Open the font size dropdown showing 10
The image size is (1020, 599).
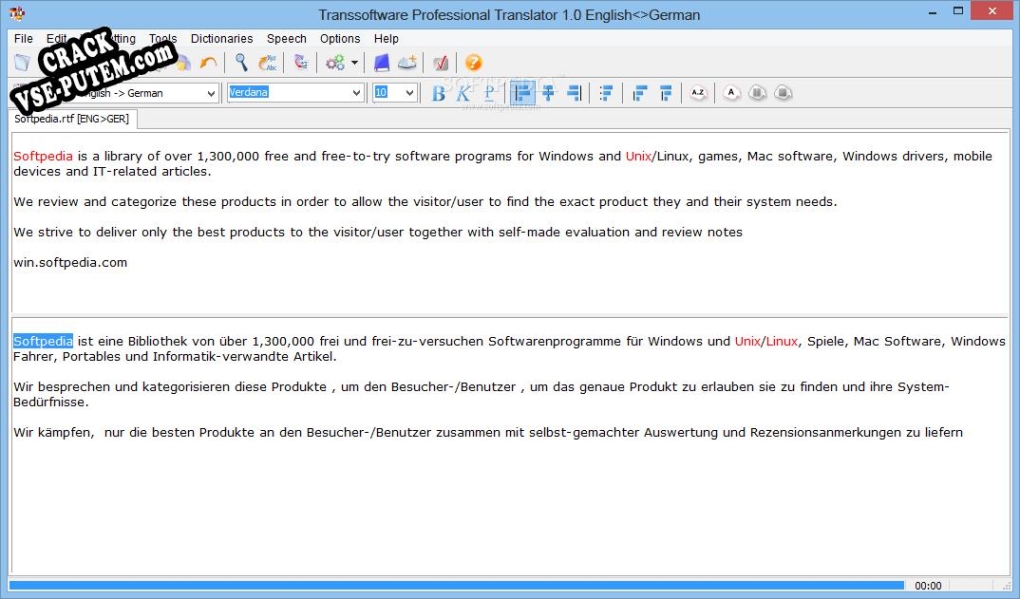394,92
